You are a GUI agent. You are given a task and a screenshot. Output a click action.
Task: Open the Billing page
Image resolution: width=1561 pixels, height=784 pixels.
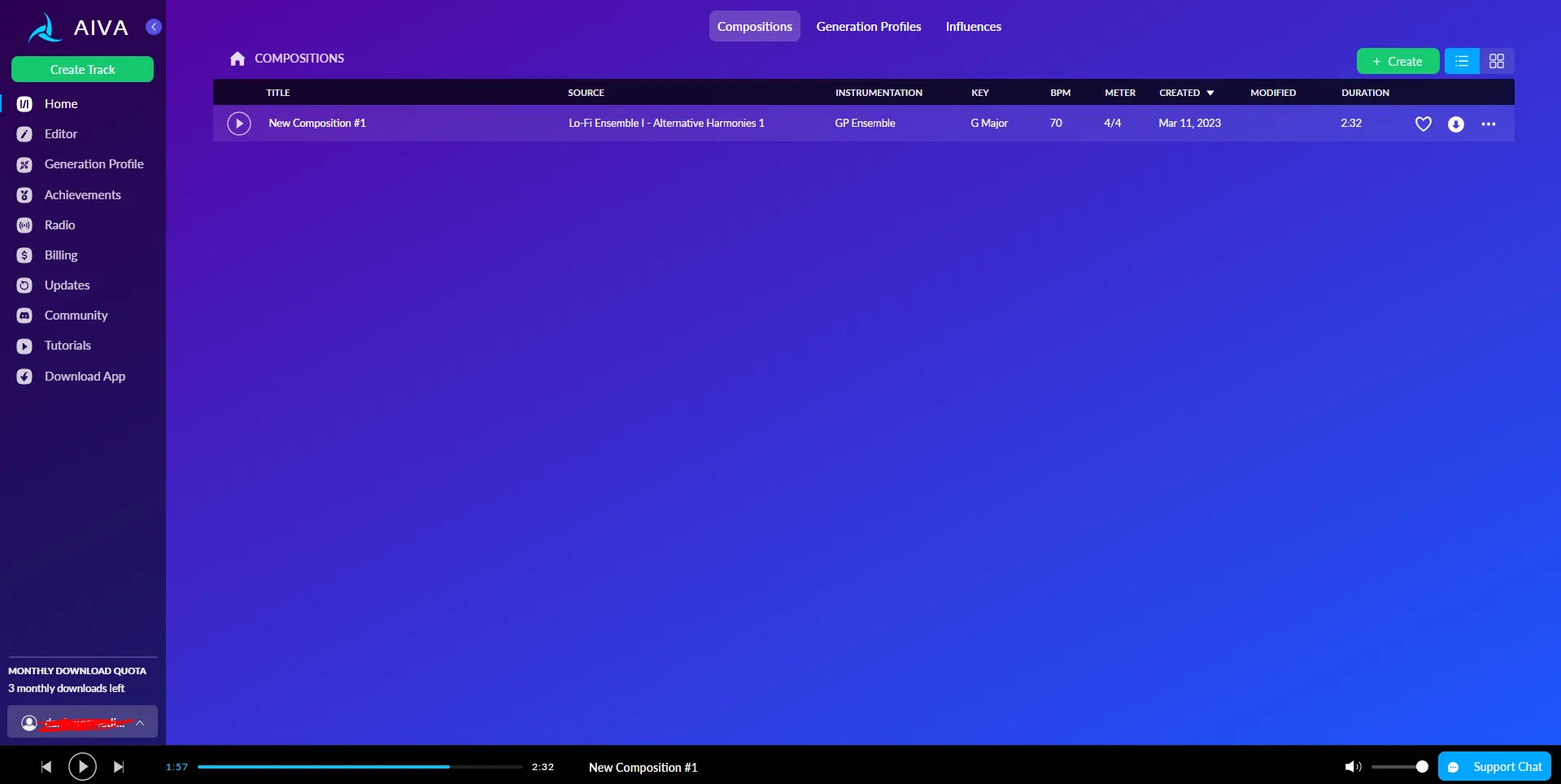pos(61,255)
